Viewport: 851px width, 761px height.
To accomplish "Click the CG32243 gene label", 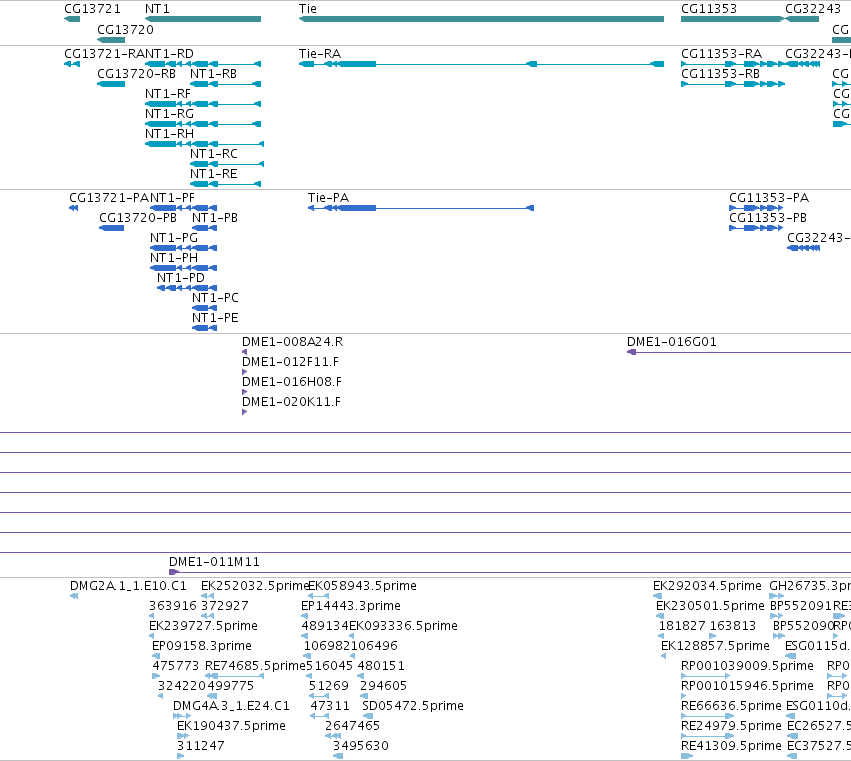I will [x=813, y=9].
